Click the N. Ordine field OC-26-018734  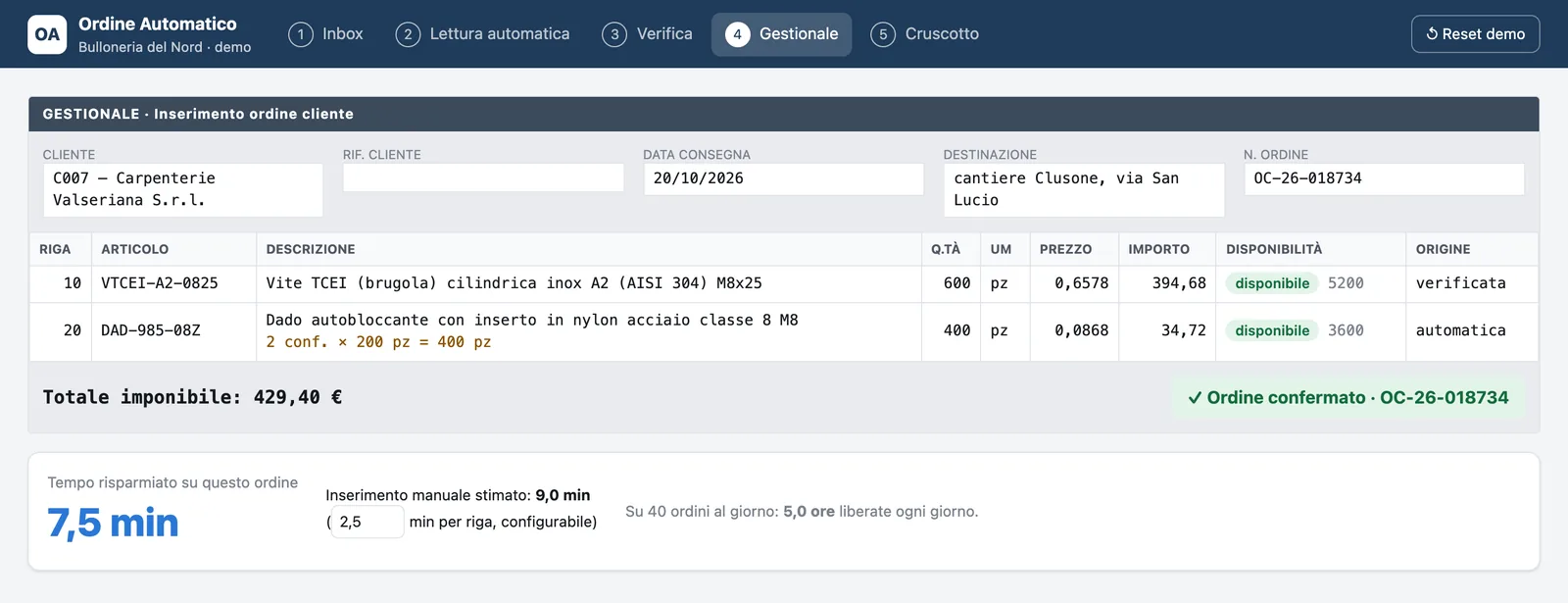pyautogui.click(x=1384, y=178)
